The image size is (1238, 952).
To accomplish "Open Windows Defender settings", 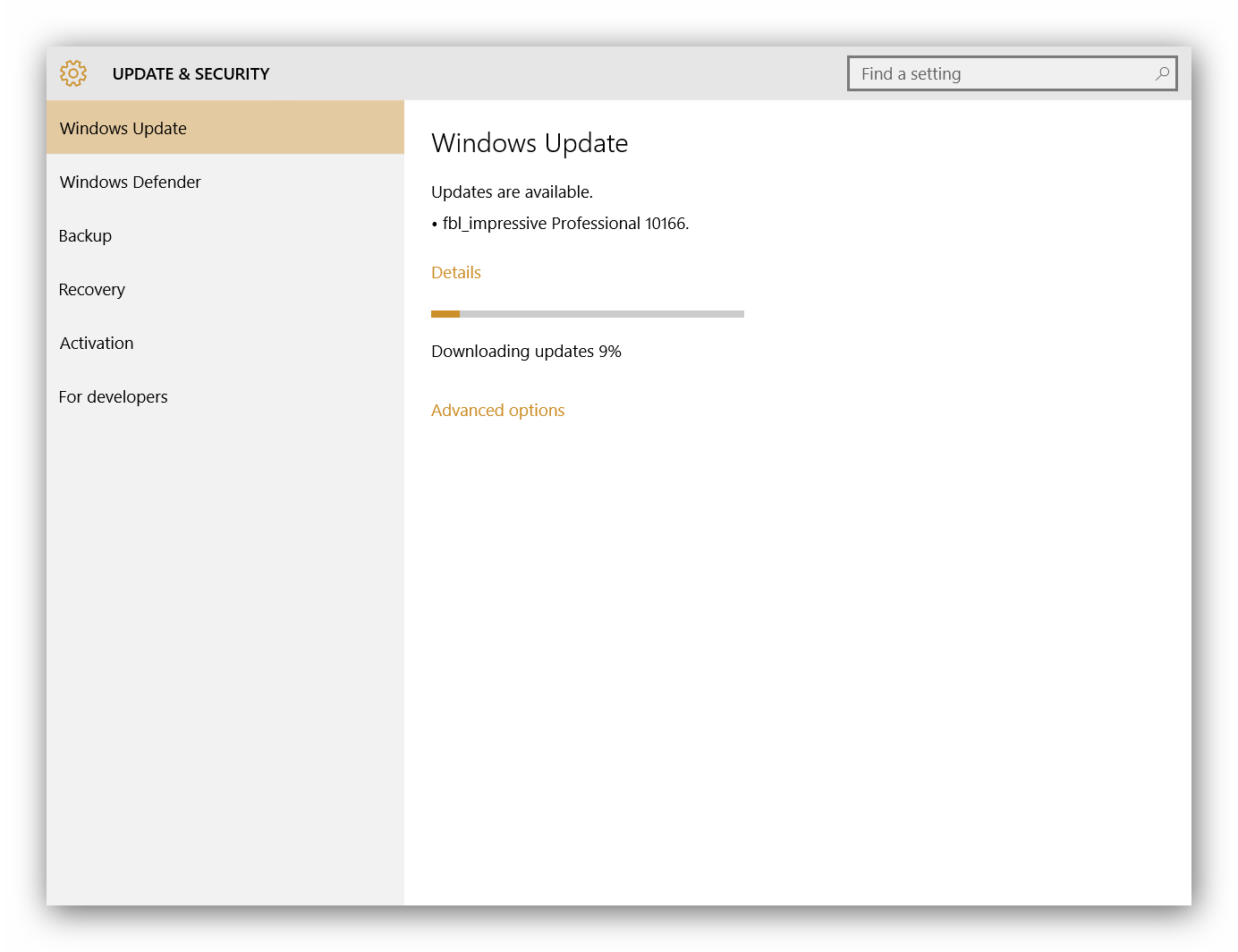I will [x=225, y=182].
